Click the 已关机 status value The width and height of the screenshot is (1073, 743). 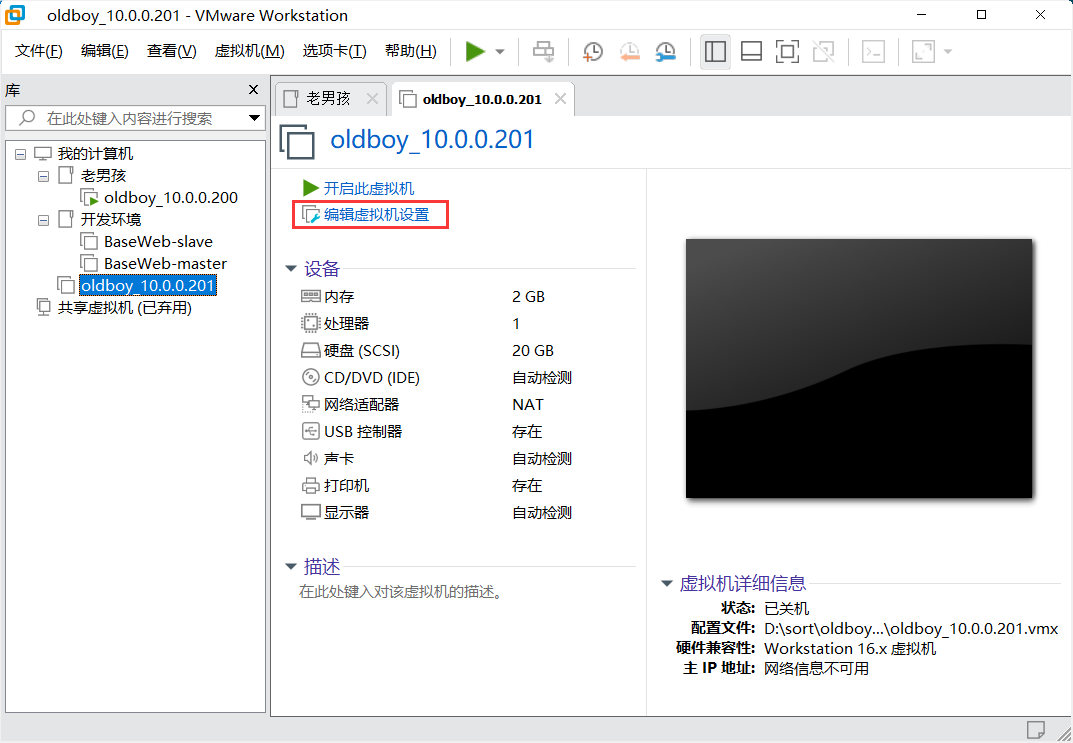tap(786, 608)
